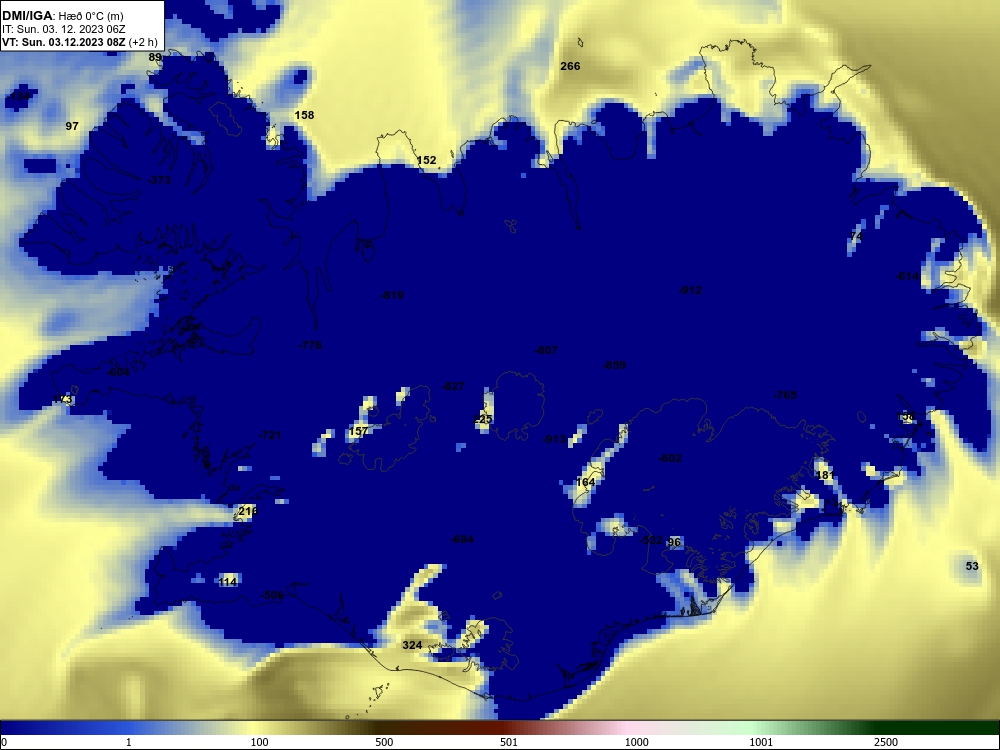Click the dark blue segment of the color scale

point(64,728)
